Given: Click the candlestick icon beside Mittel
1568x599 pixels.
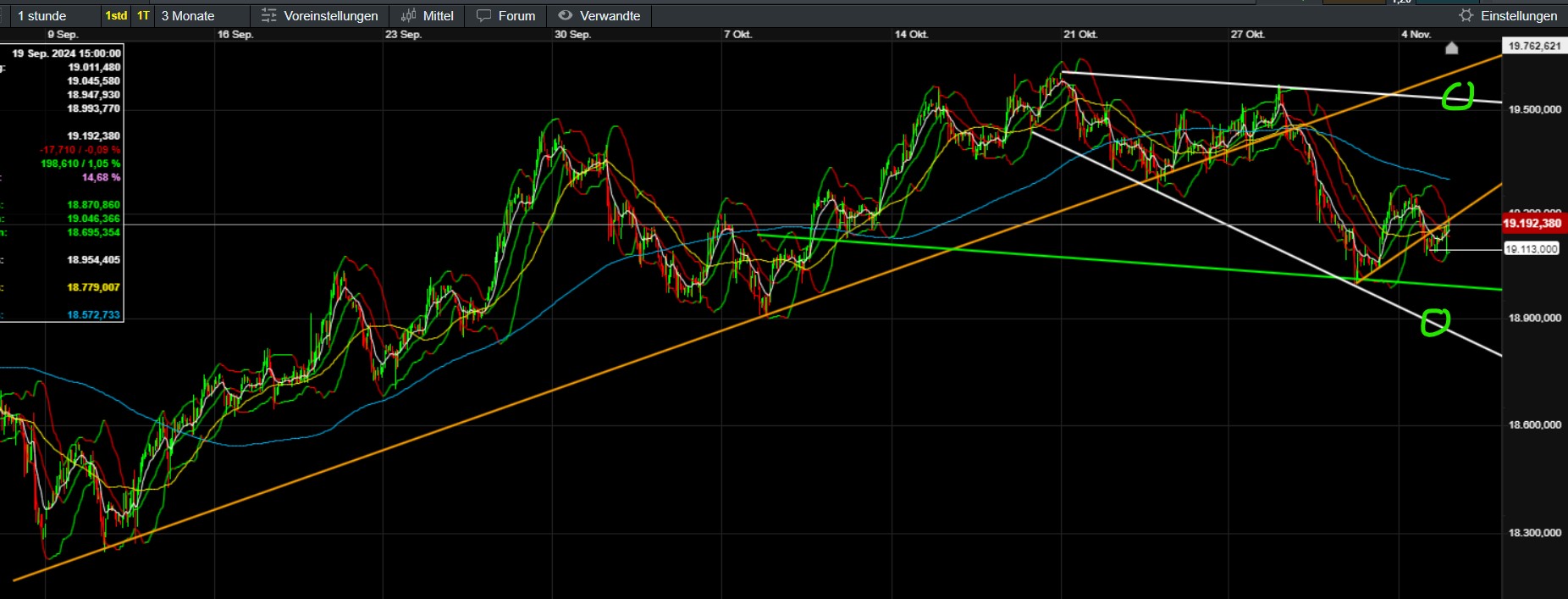Looking at the screenshot, I should 408,16.
